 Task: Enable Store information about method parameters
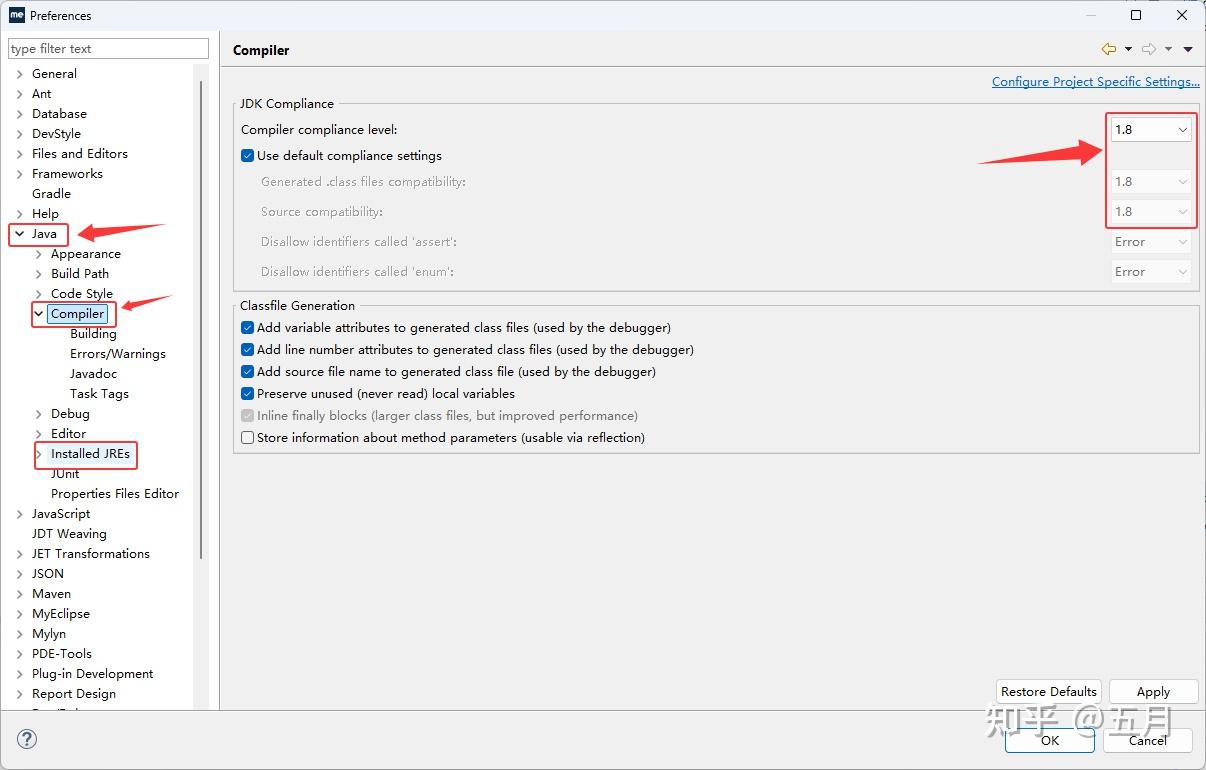tap(248, 438)
